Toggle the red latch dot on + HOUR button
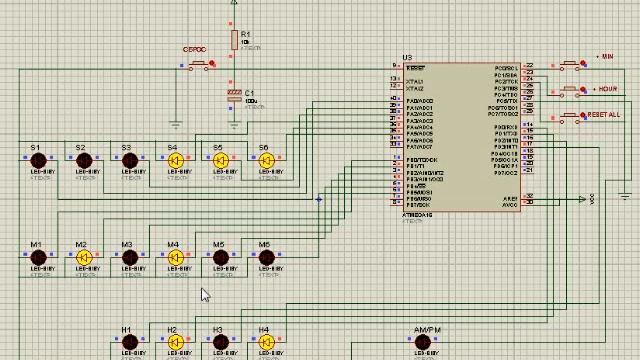The image size is (640, 360). [583, 89]
